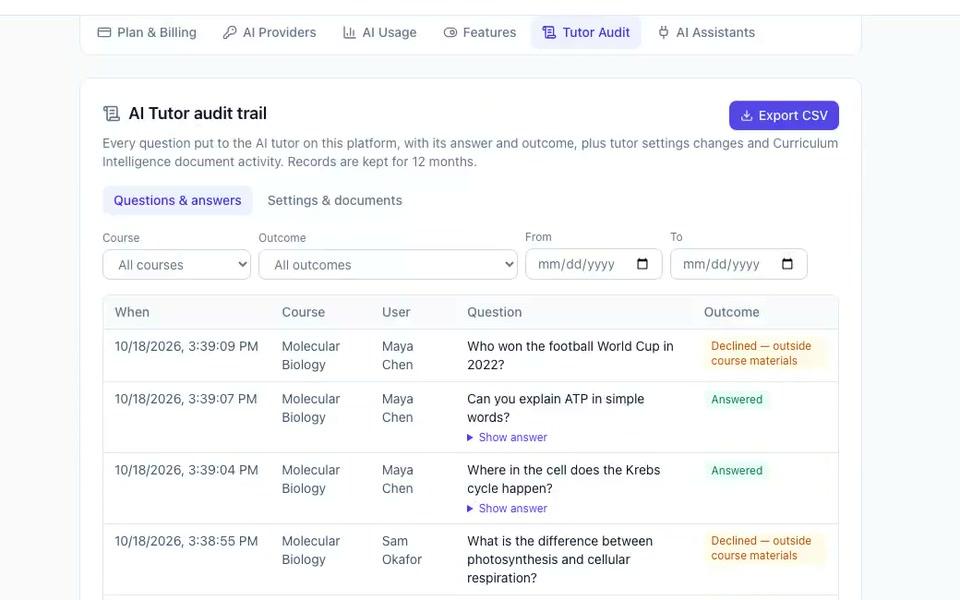Click the AI Assistants plug icon
960x600 pixels.
663,32
